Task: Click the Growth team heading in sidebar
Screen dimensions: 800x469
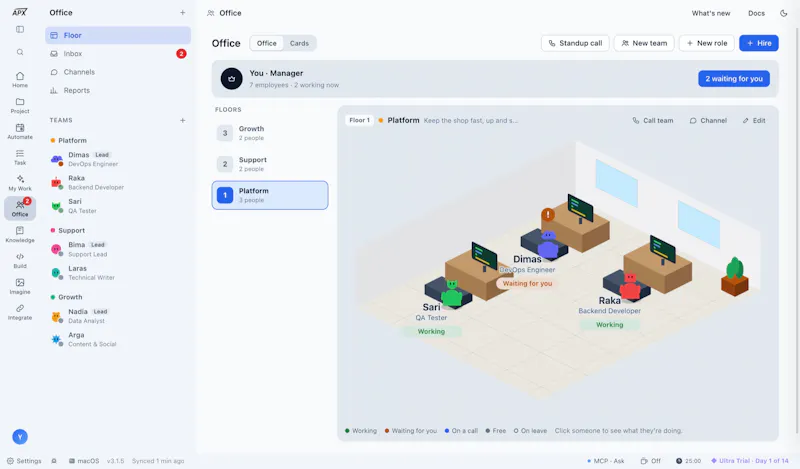Action: [70, 297]
